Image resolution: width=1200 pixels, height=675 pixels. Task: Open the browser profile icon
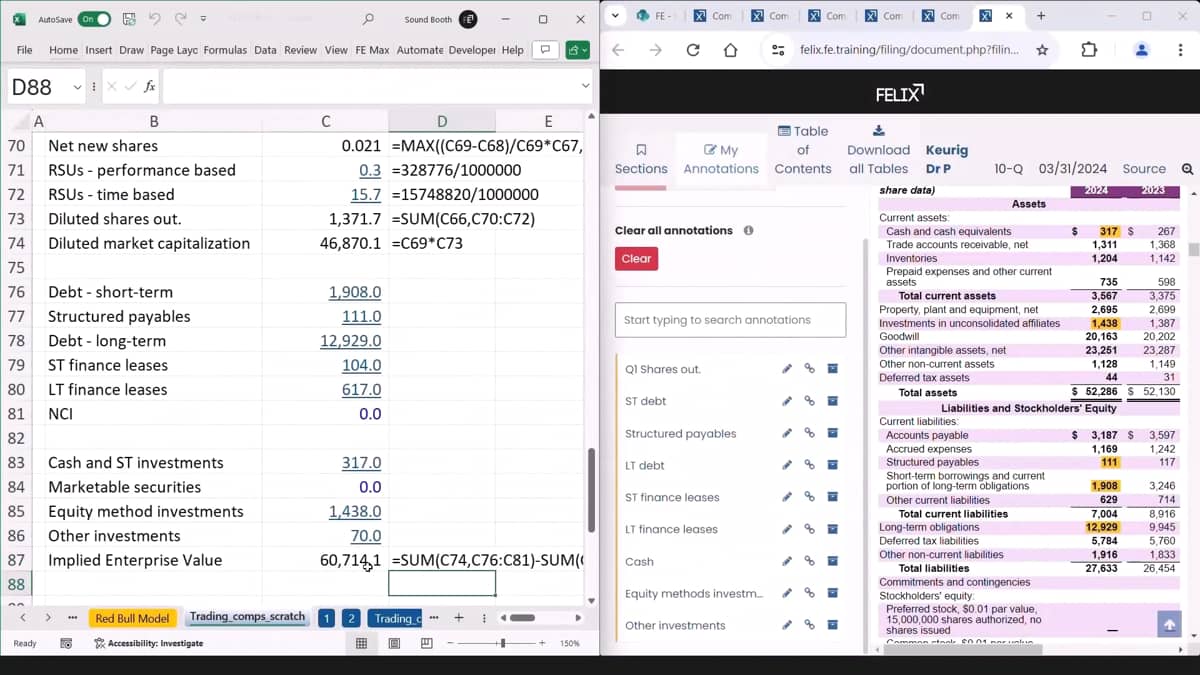(1142, 50)
